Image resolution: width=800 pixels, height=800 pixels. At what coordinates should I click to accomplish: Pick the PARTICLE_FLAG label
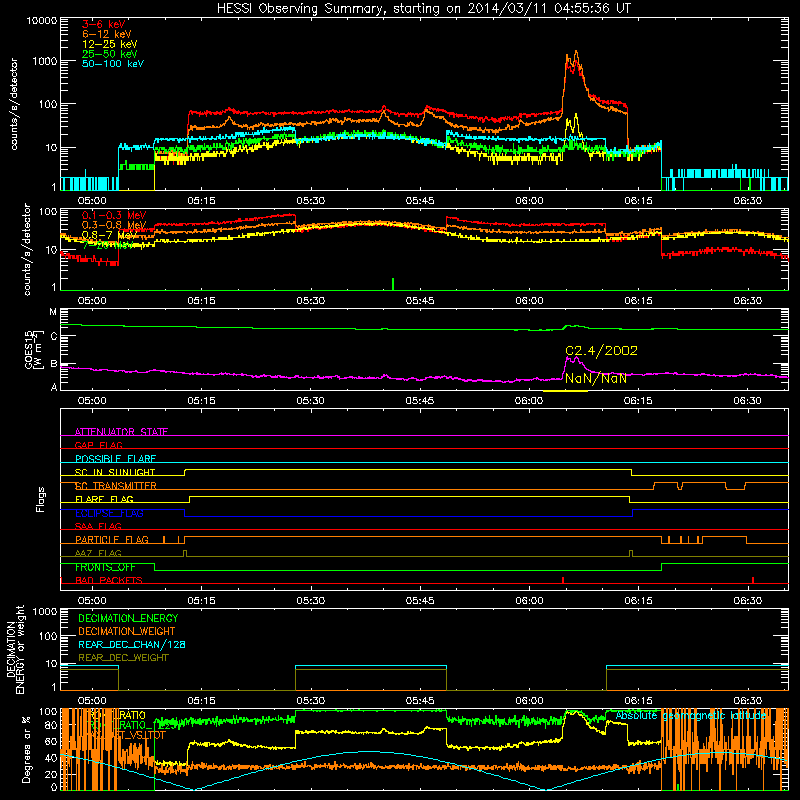click(x=112, y=540)
